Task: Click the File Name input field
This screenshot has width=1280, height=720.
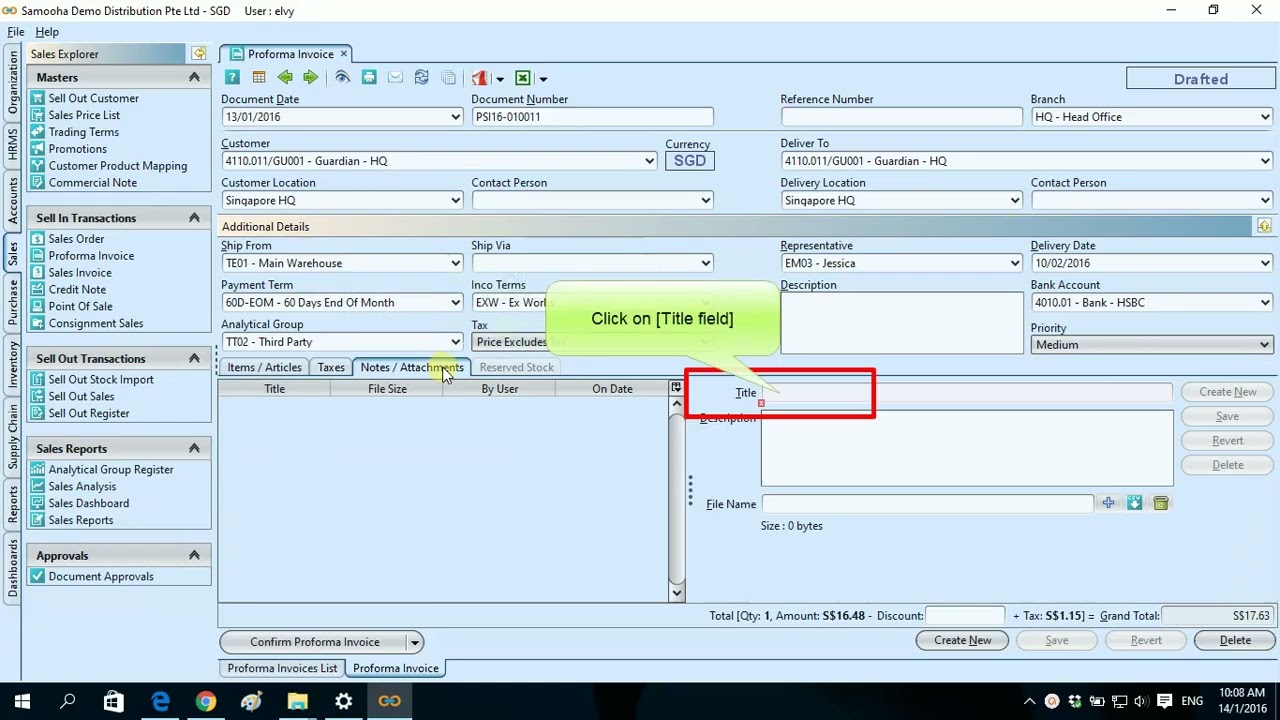Action: coord(927,503)
